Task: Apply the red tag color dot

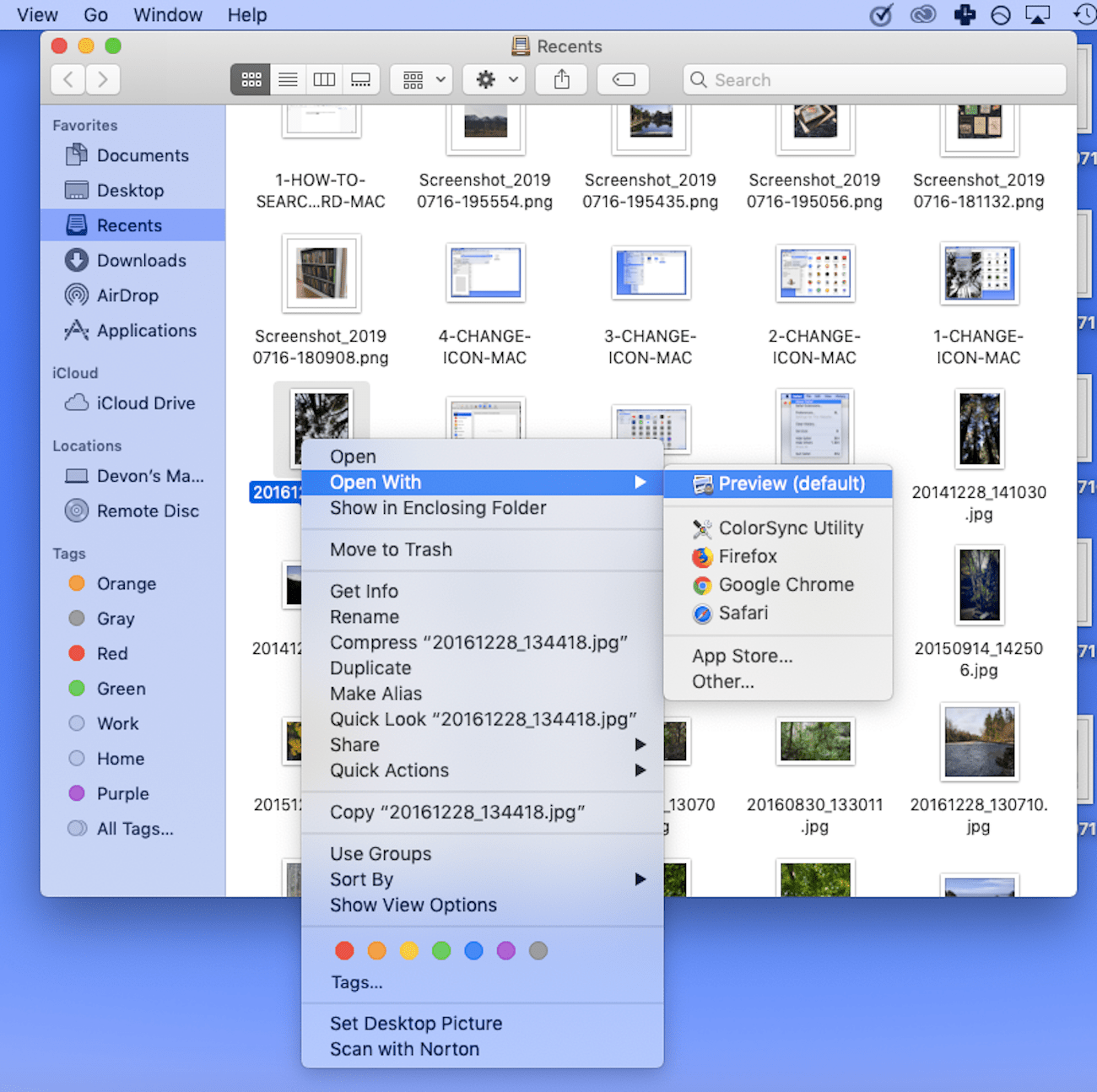Action: click(344, 951)
